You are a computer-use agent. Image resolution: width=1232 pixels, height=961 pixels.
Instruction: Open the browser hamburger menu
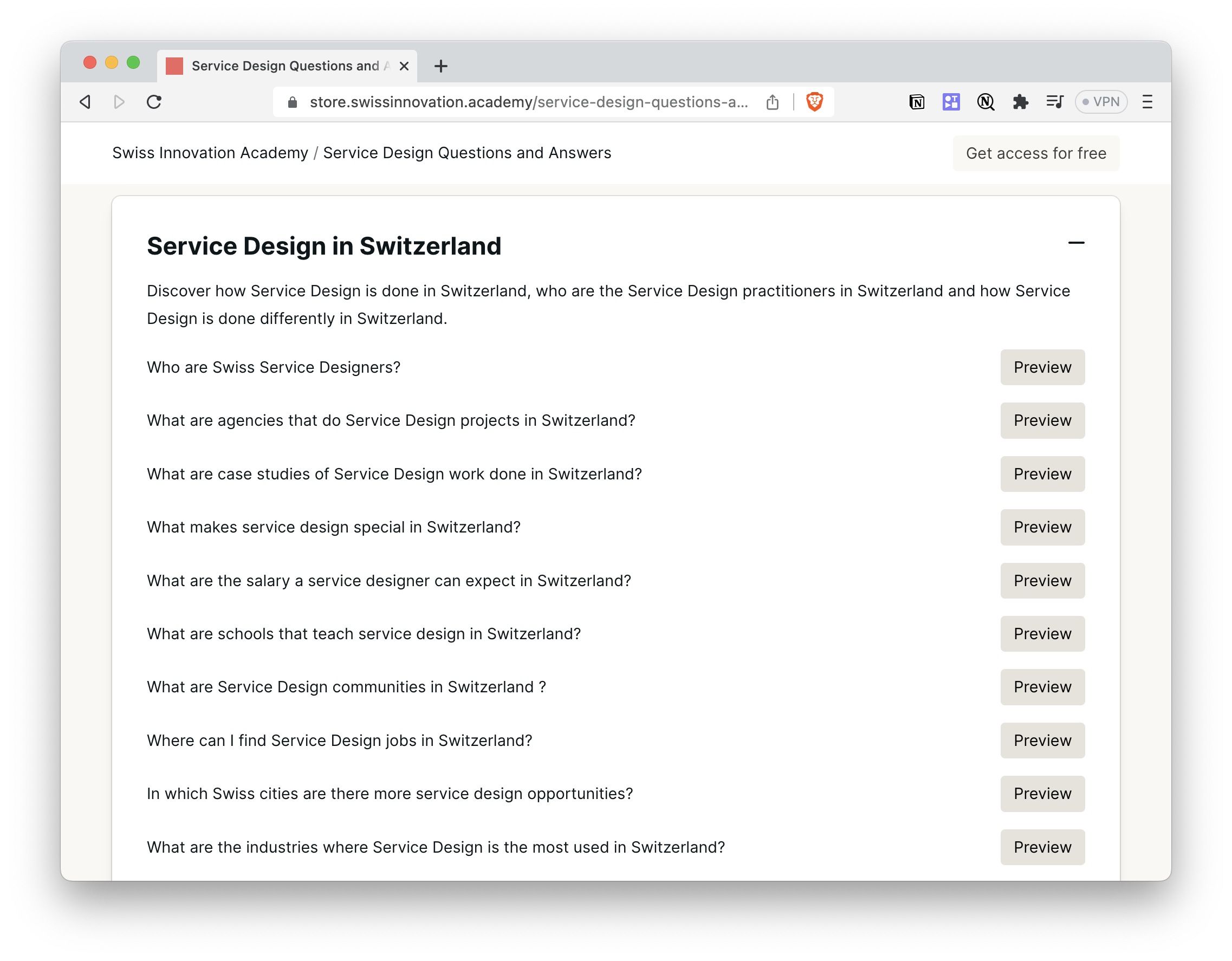tap(1148, 102)
